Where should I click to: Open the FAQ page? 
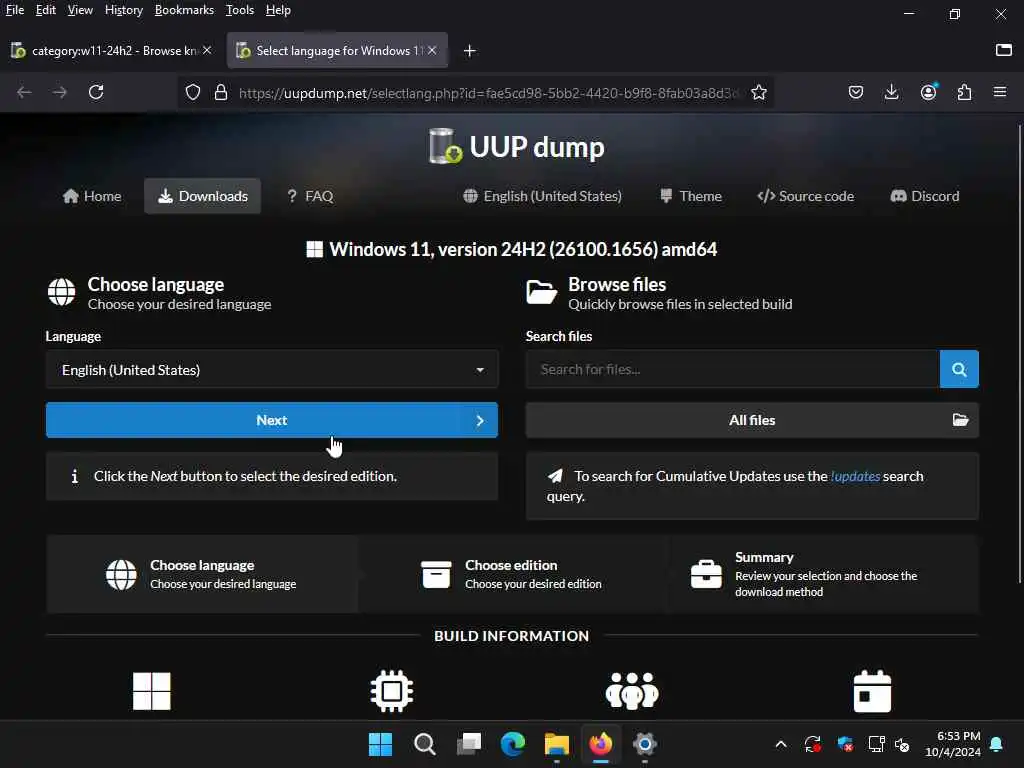click(310, 196)
